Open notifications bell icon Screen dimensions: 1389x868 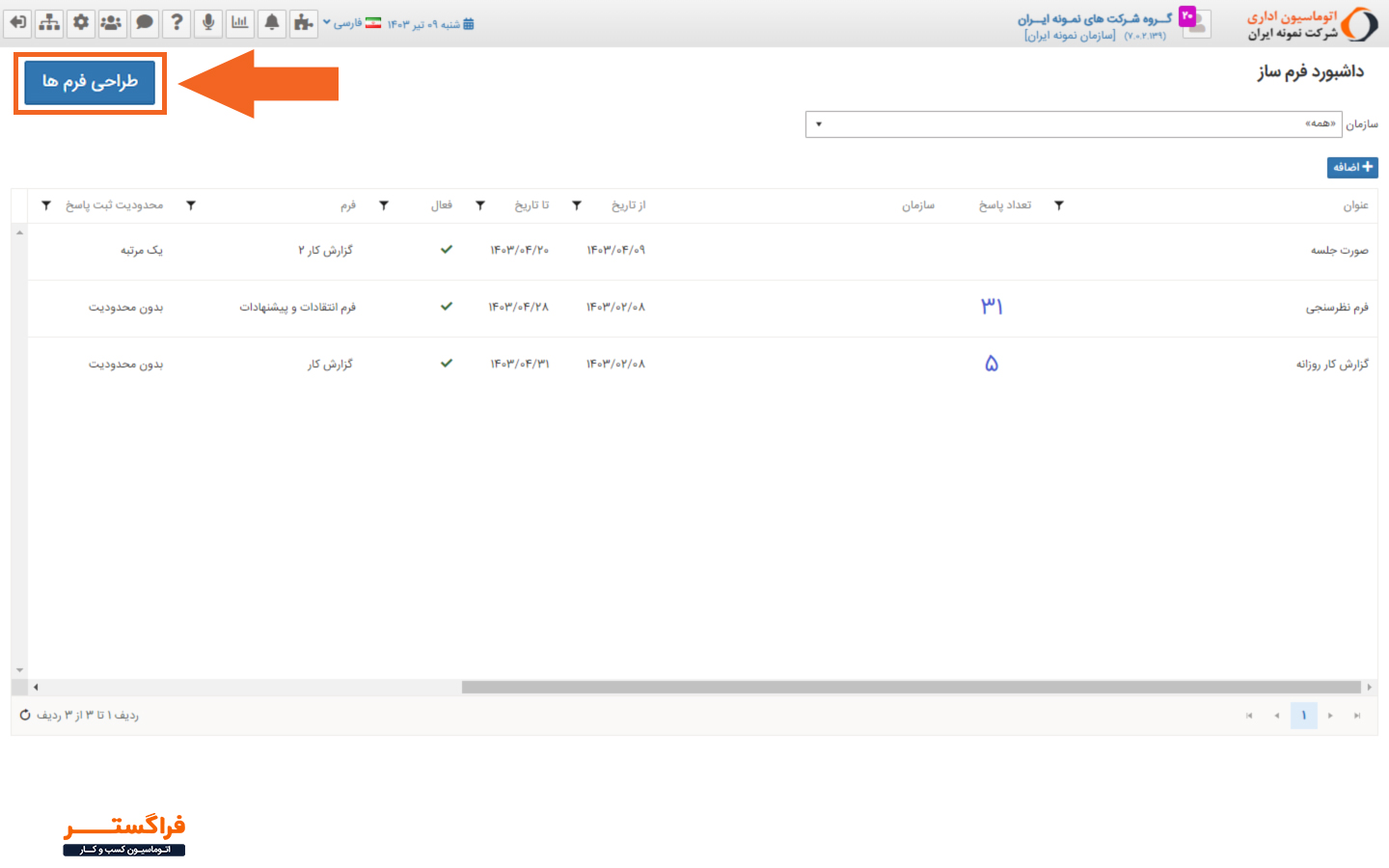[x=272, y=22]
